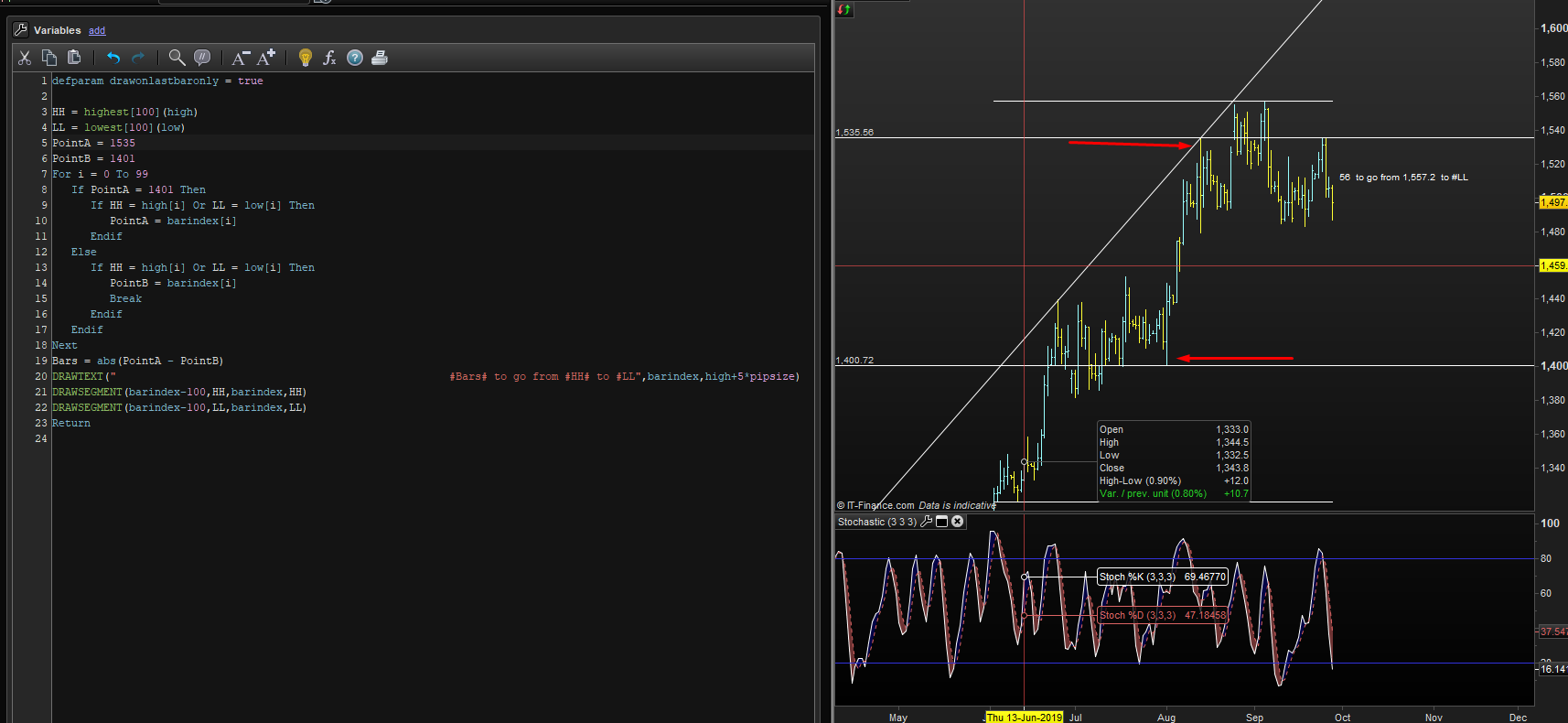Click the Cut scissors icon in editor toolbar
Image resolution: width=1568 pixels, height=723 pixels.
(25, 58)
